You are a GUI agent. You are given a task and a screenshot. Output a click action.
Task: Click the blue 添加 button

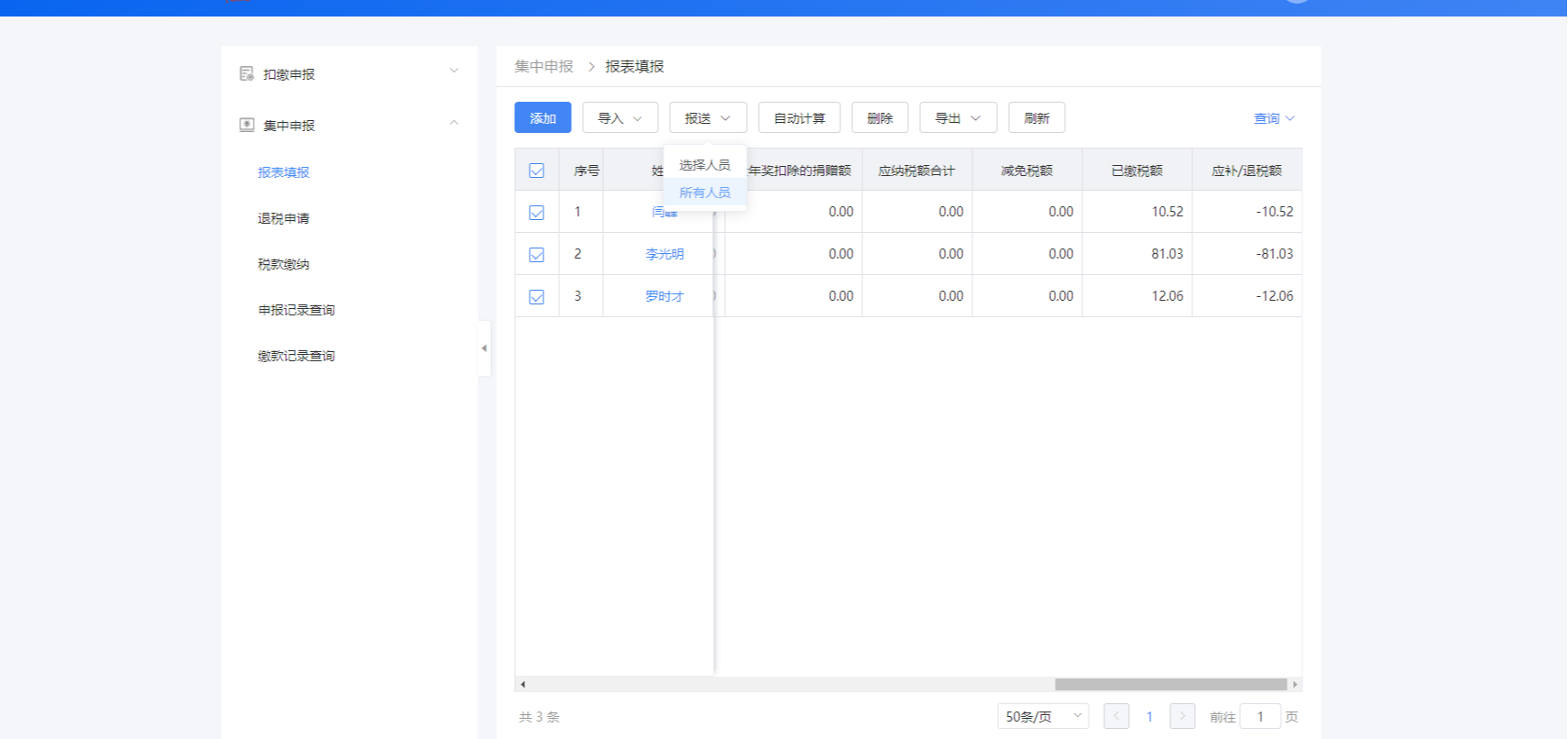pyautogui.click(x=543, y=118)
